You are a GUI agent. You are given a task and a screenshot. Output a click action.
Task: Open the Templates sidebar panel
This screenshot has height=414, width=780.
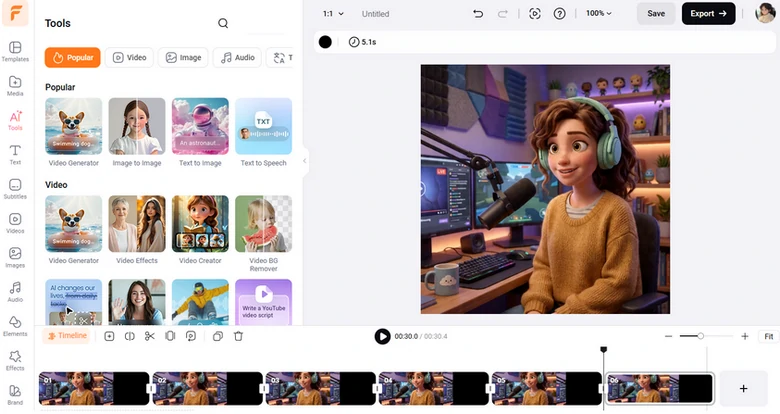tap(15, 52)
